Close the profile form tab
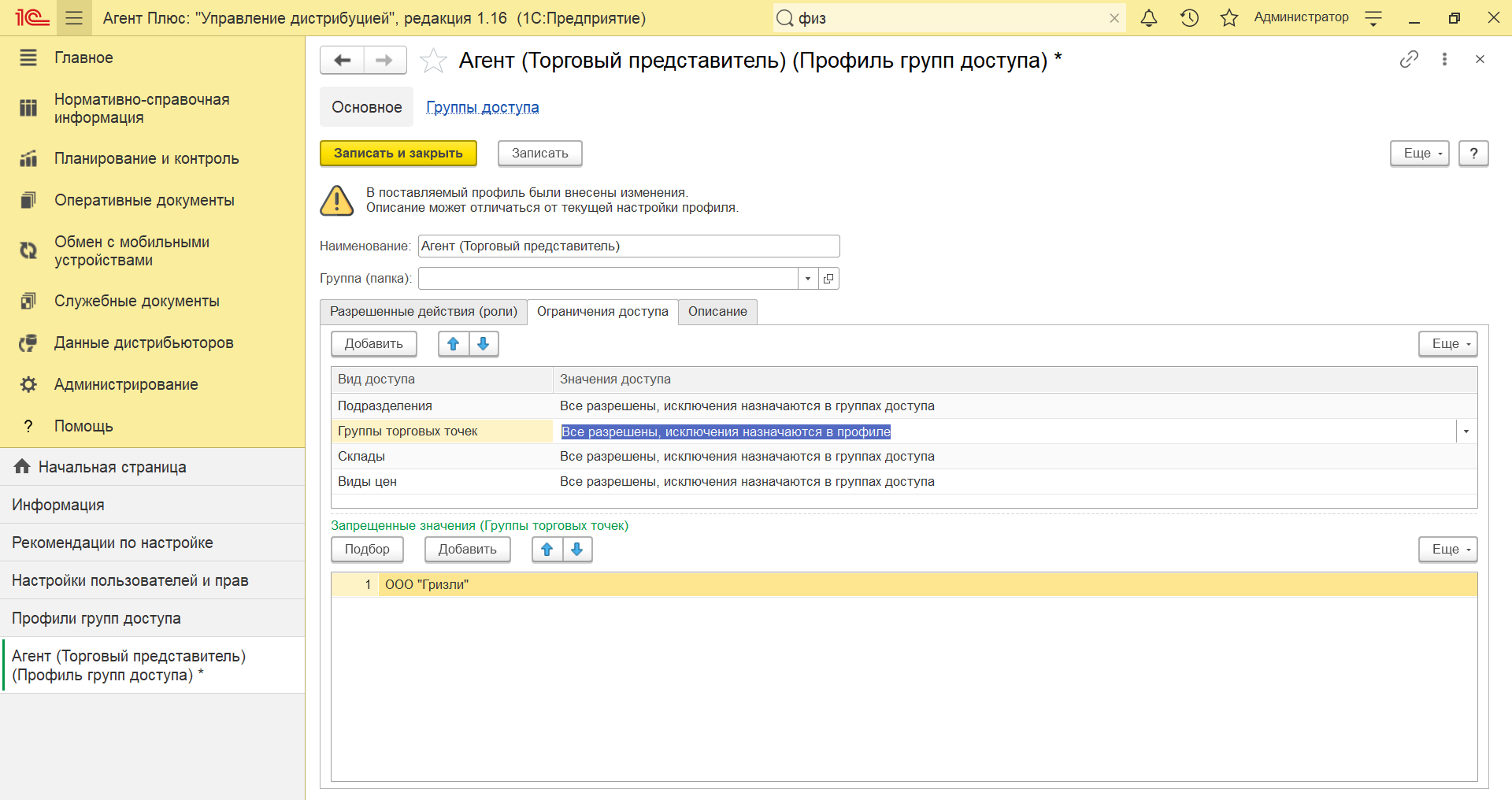The image size is (1512, 800). (1480, 59)
